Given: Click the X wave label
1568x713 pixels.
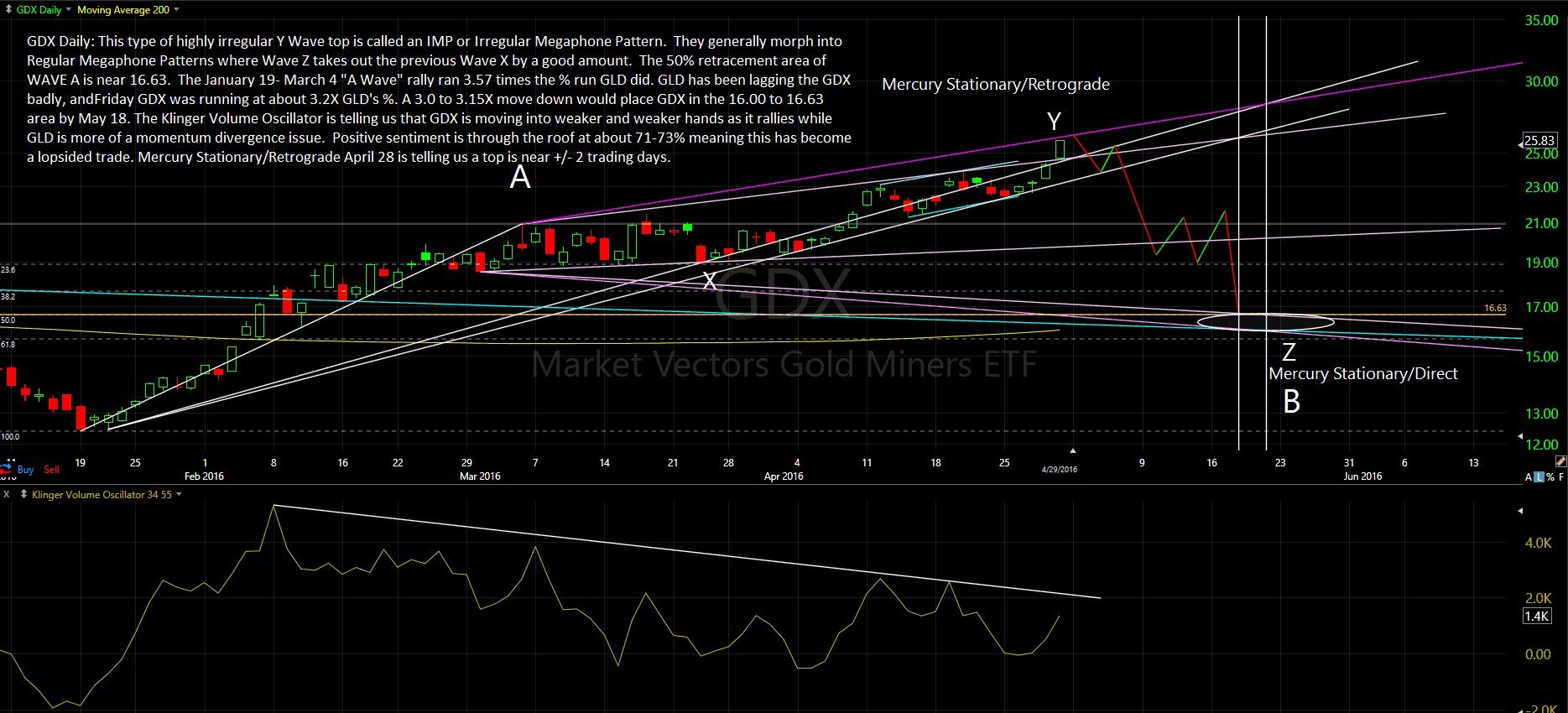Looking at the screenshot, I should (710, 280).
